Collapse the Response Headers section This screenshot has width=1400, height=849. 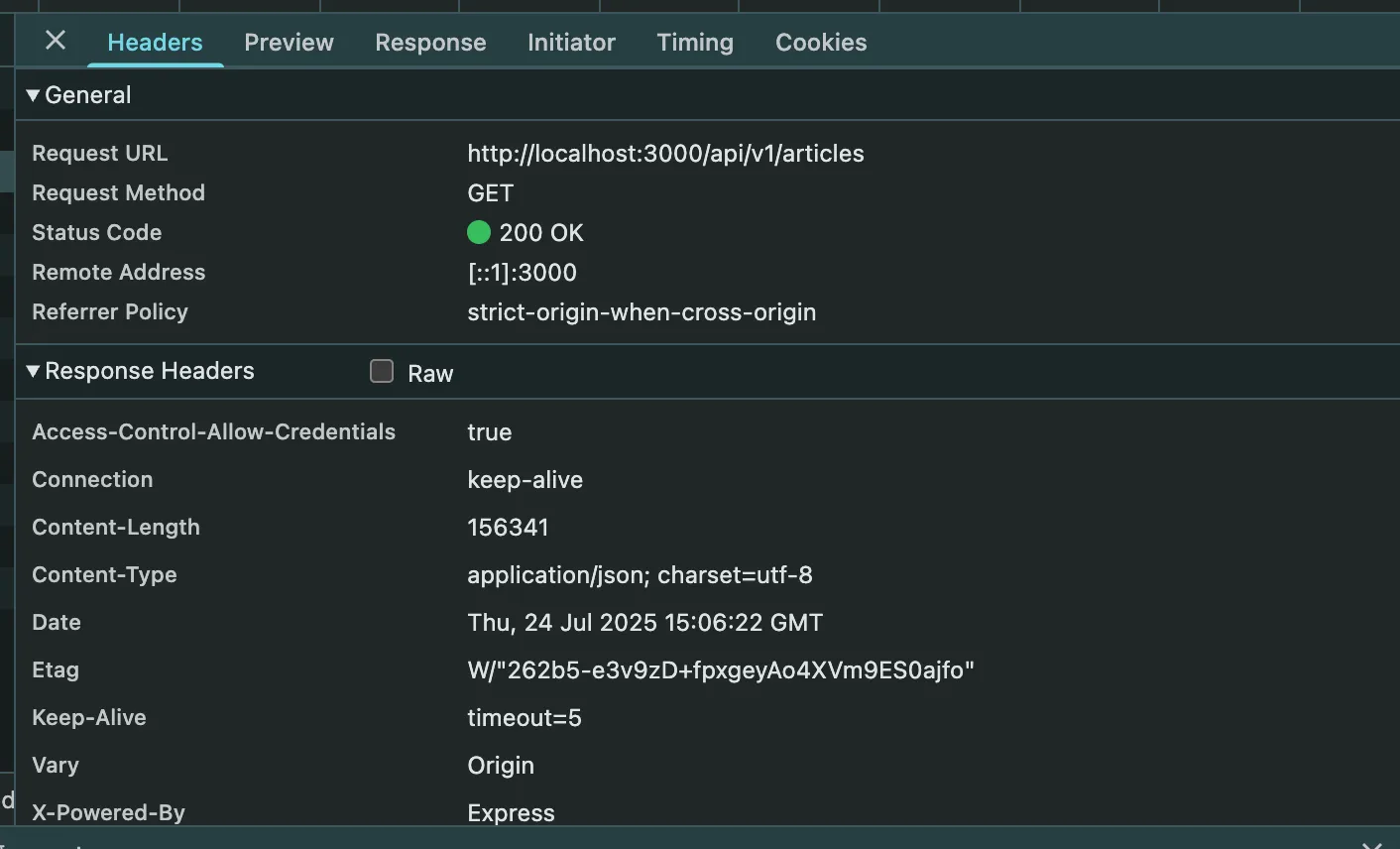pyautogui.click(x=34, y=371)
